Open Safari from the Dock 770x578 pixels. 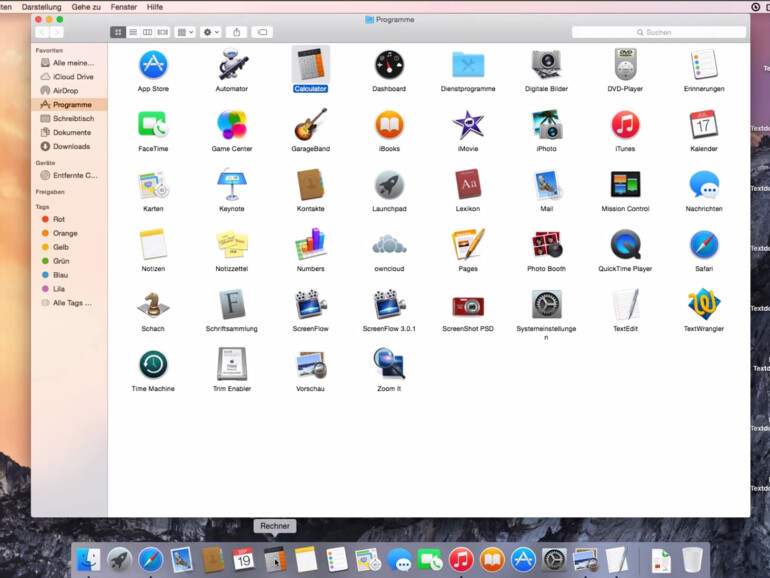(150, 559)
